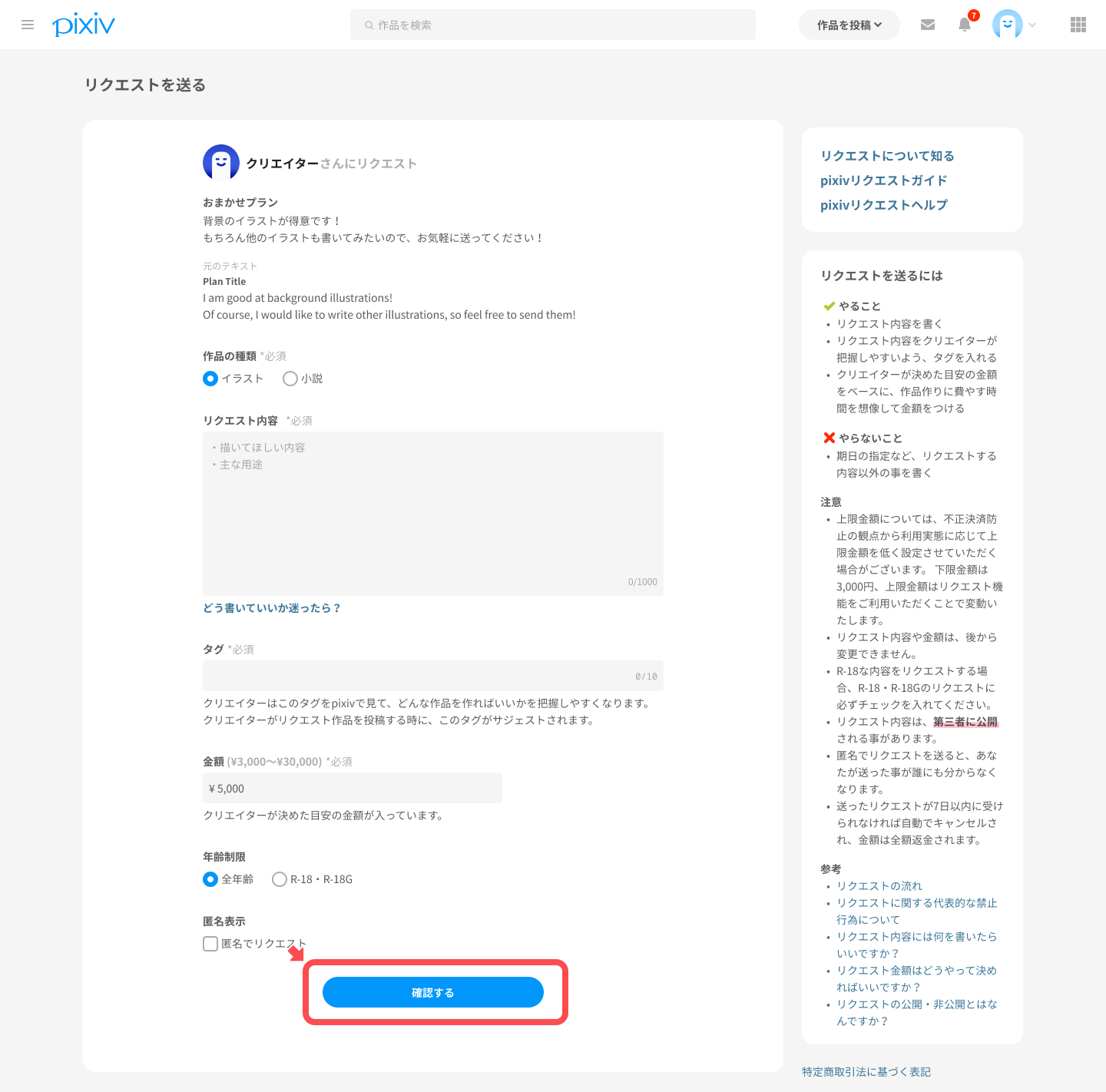Expand the account menu chevron
Image resolution: width=1106 pixels, height=1092 pixels.
1032,25
